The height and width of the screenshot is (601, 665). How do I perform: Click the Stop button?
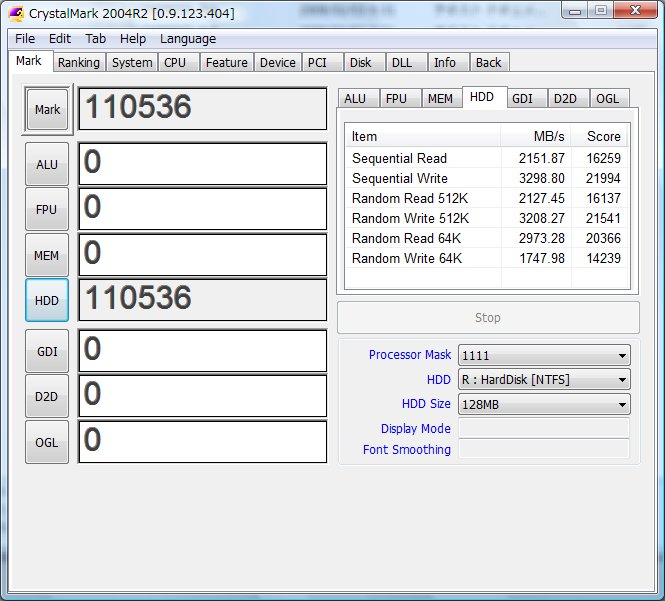point(488,318)
